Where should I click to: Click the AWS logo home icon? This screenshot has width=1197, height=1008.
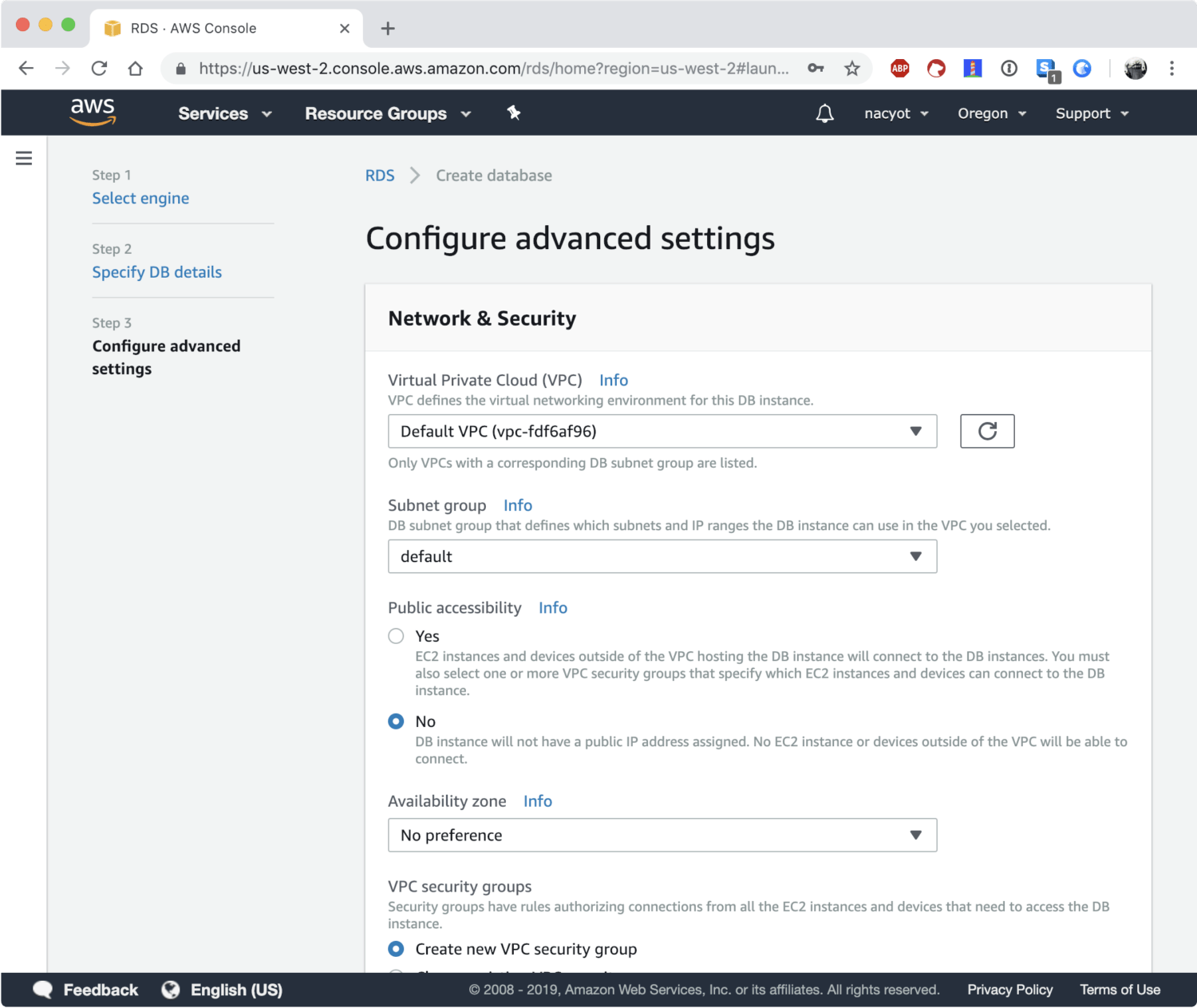(x=93, y=113)
